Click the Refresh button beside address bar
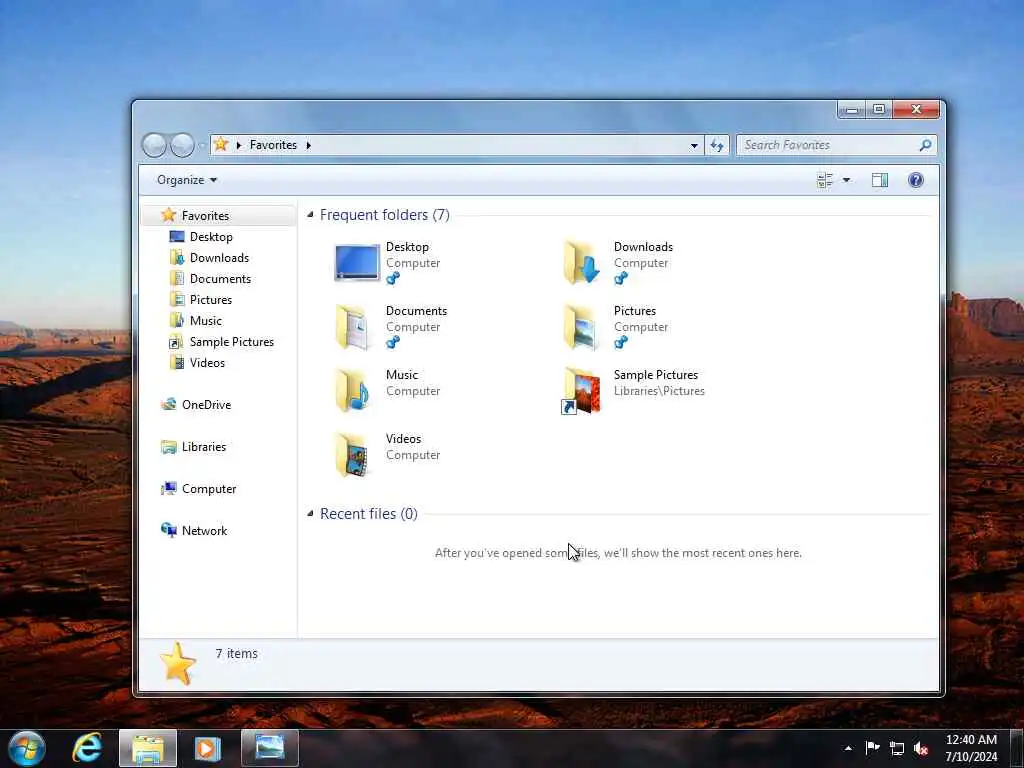Image resolution: width=1024 pixels, height=768 pixels. tap(717, 145)
